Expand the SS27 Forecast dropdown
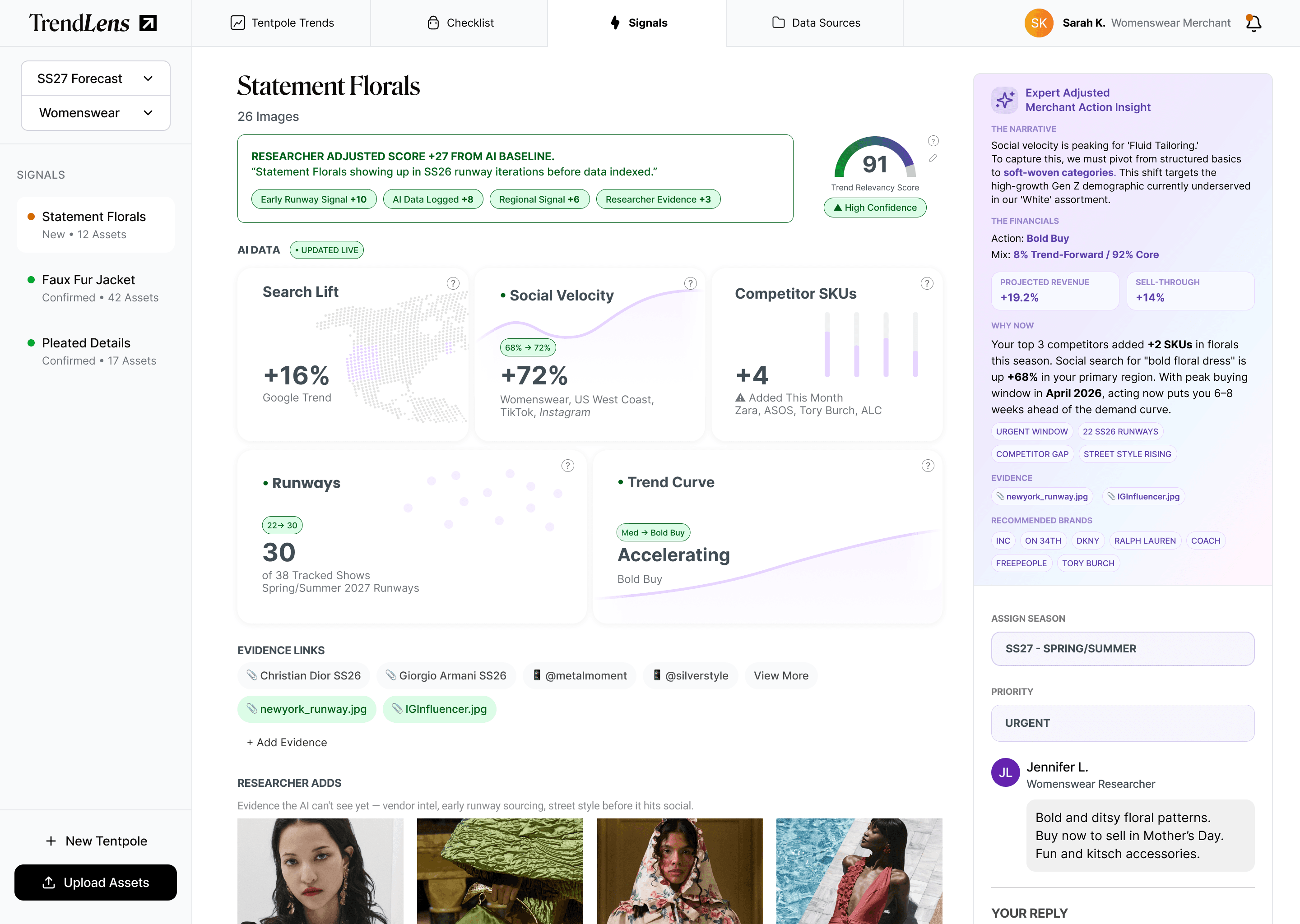 pos(96,79)
